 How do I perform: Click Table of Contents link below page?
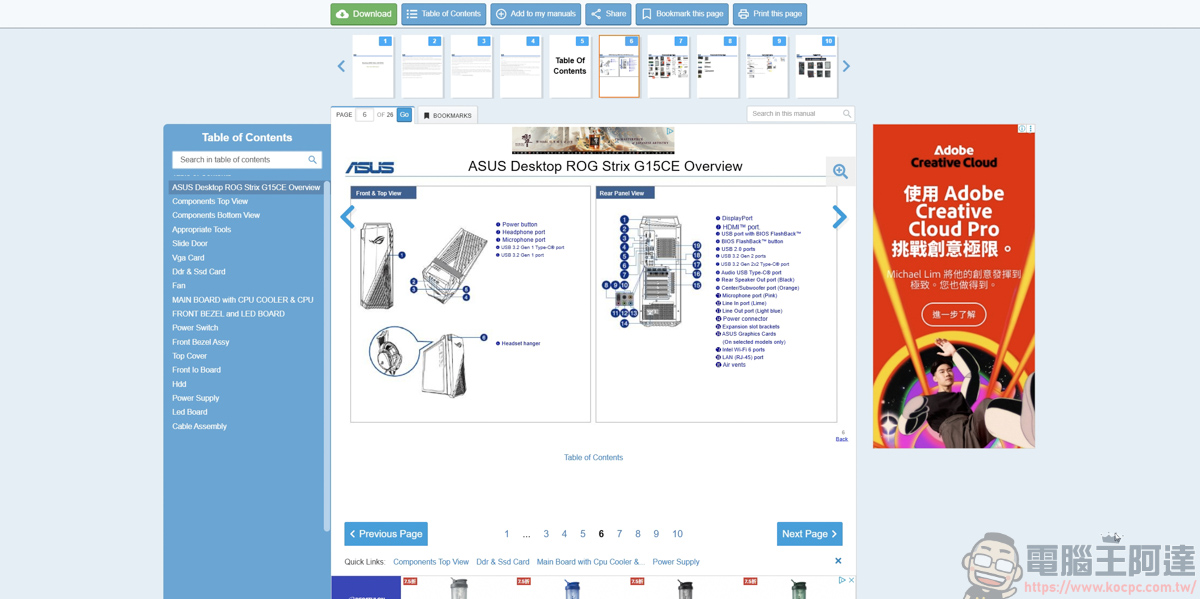(x=593, y=457)
